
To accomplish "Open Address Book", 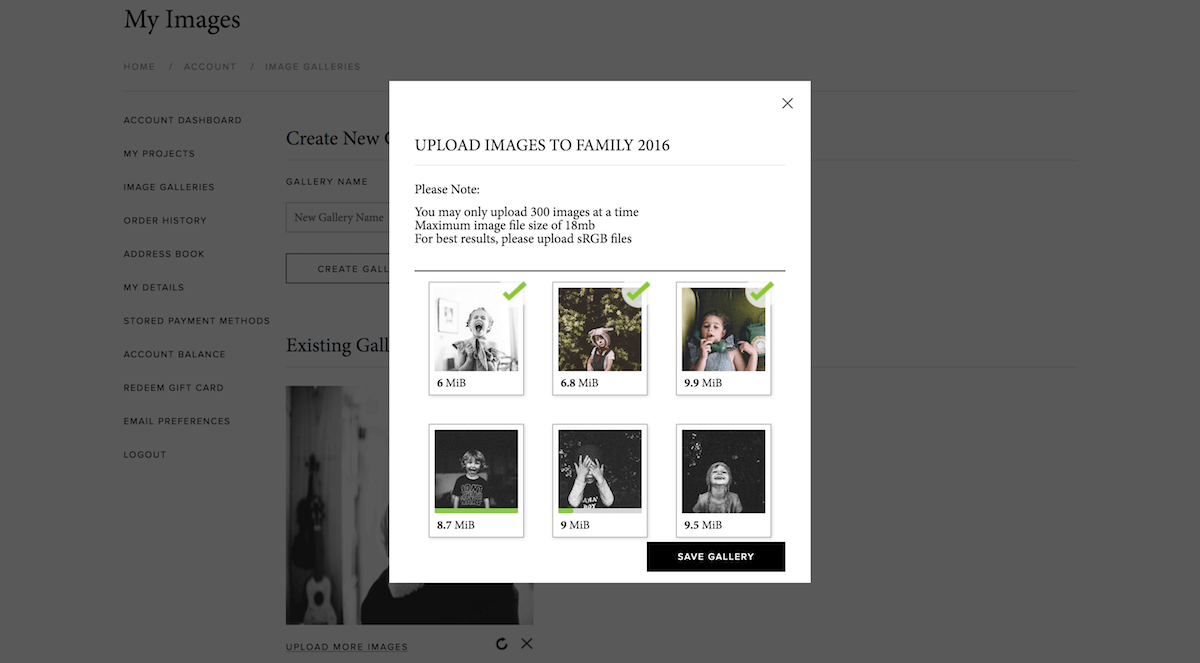I will [164, 254].
